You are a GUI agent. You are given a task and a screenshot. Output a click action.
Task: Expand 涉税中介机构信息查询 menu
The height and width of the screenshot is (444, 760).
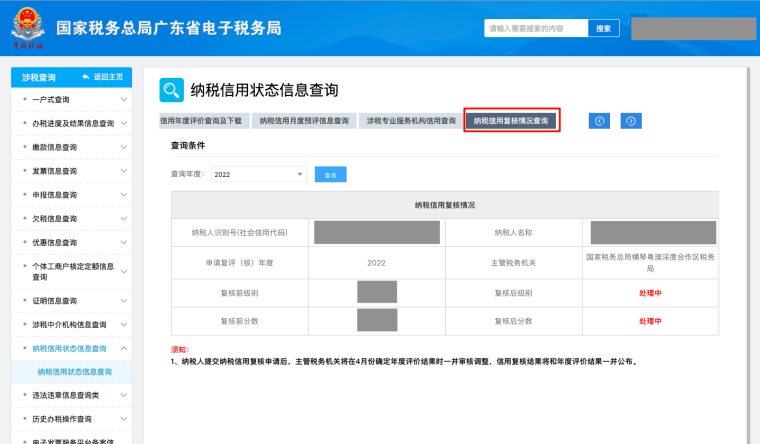(x=71, y=324)
